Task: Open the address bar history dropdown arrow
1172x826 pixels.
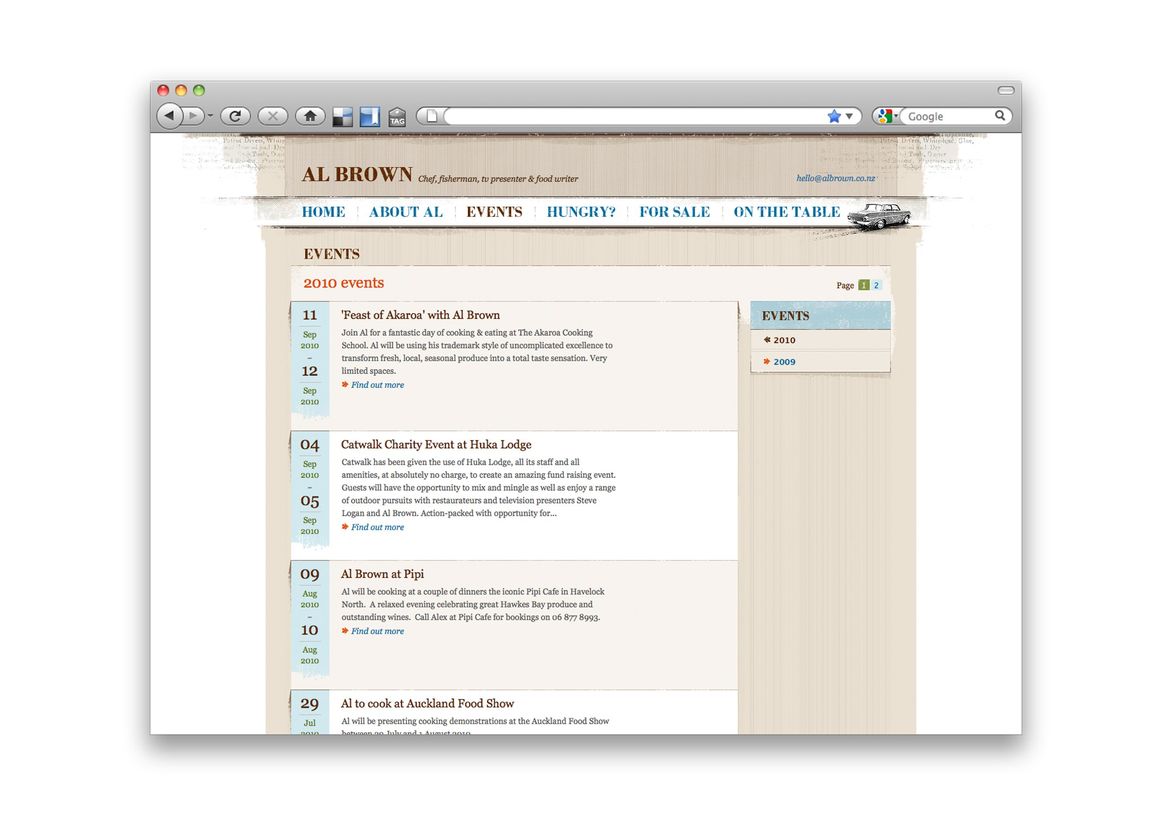Action: click(850, 116)
